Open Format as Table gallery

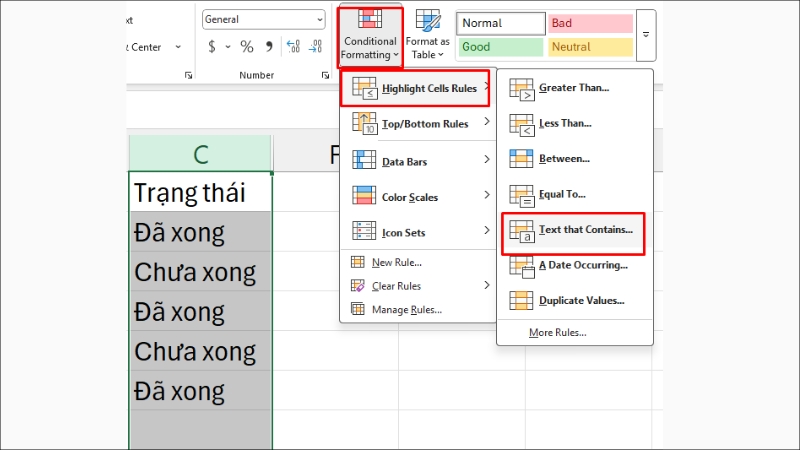[x=428, y=35]
